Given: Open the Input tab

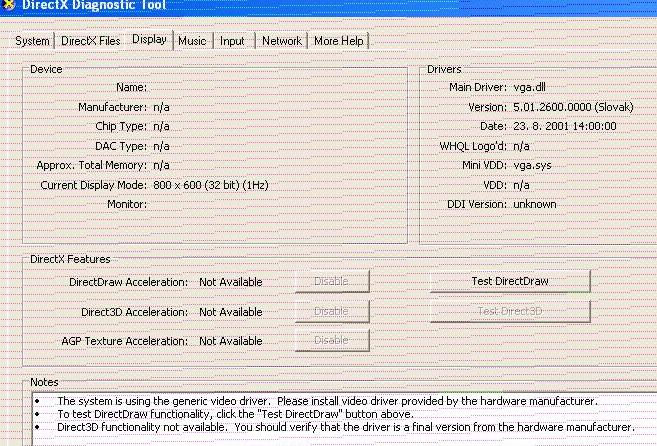Looking at the screenshot, I should pyautogui.click(x=232, y=41).
